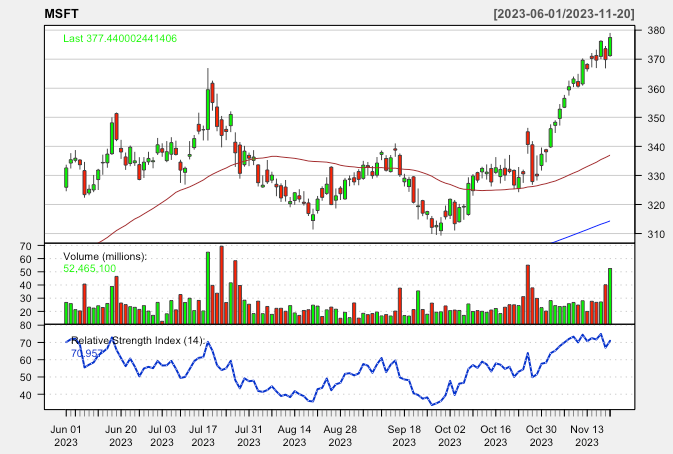Click the Jul 31 2023 date label
The width and height of the screenshot is (673, 454).
click(x=249, y=436)
